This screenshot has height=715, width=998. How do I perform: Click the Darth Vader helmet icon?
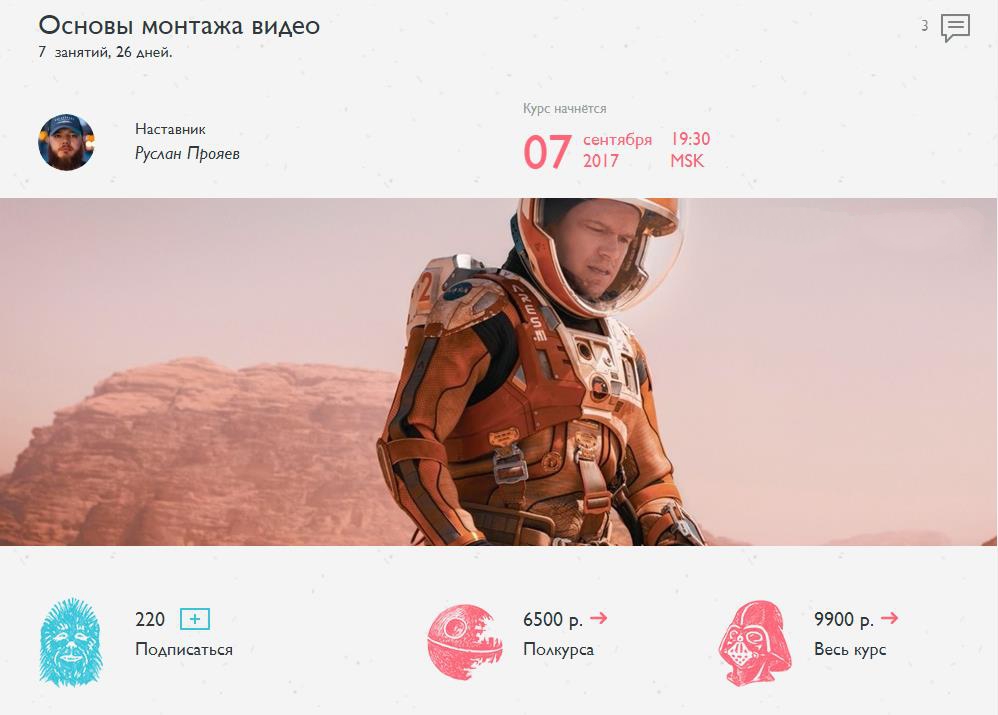pos(755,643)
